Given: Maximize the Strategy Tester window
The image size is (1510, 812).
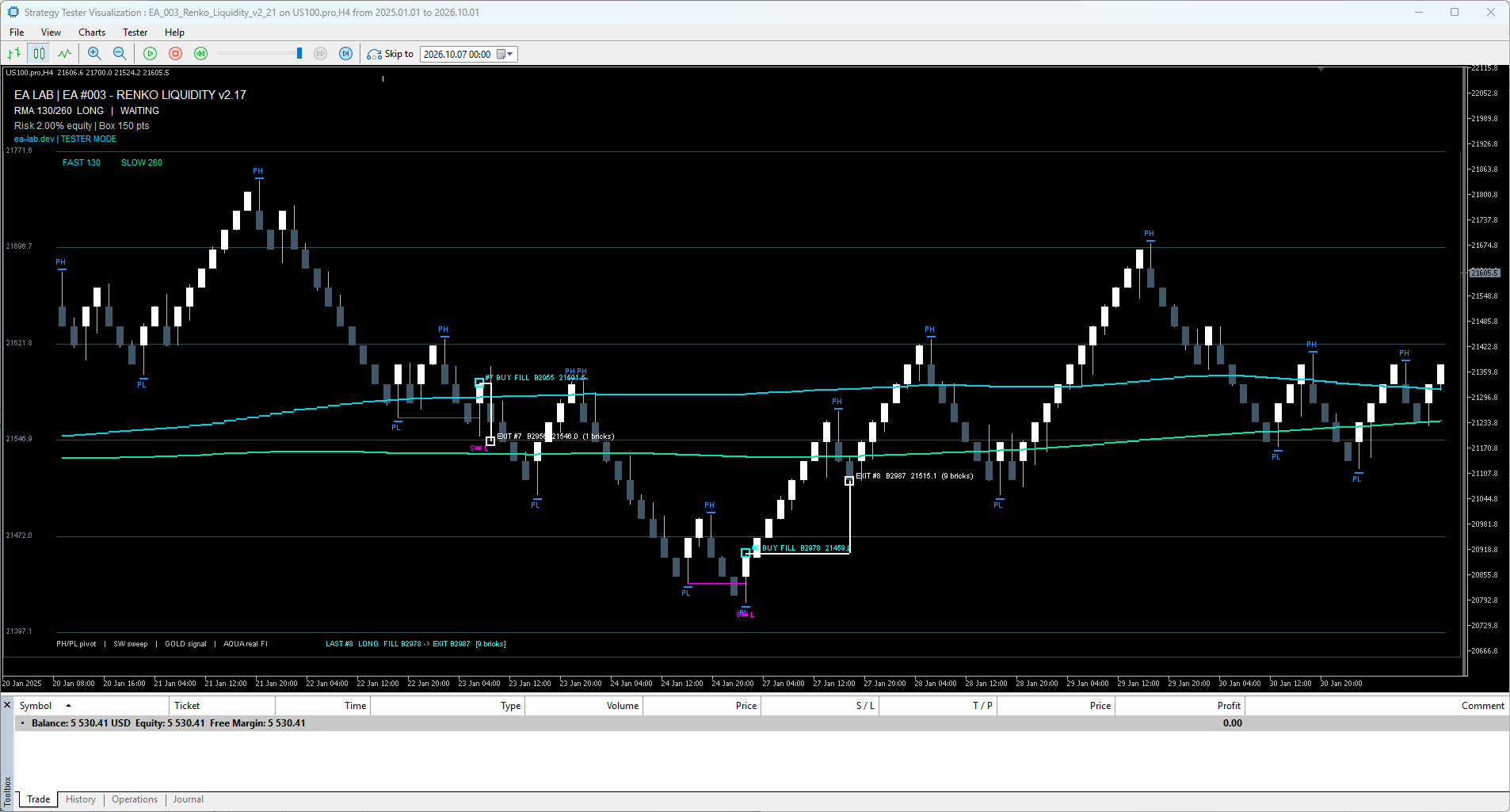Looking at the screenshot, I should (1455, 12).
